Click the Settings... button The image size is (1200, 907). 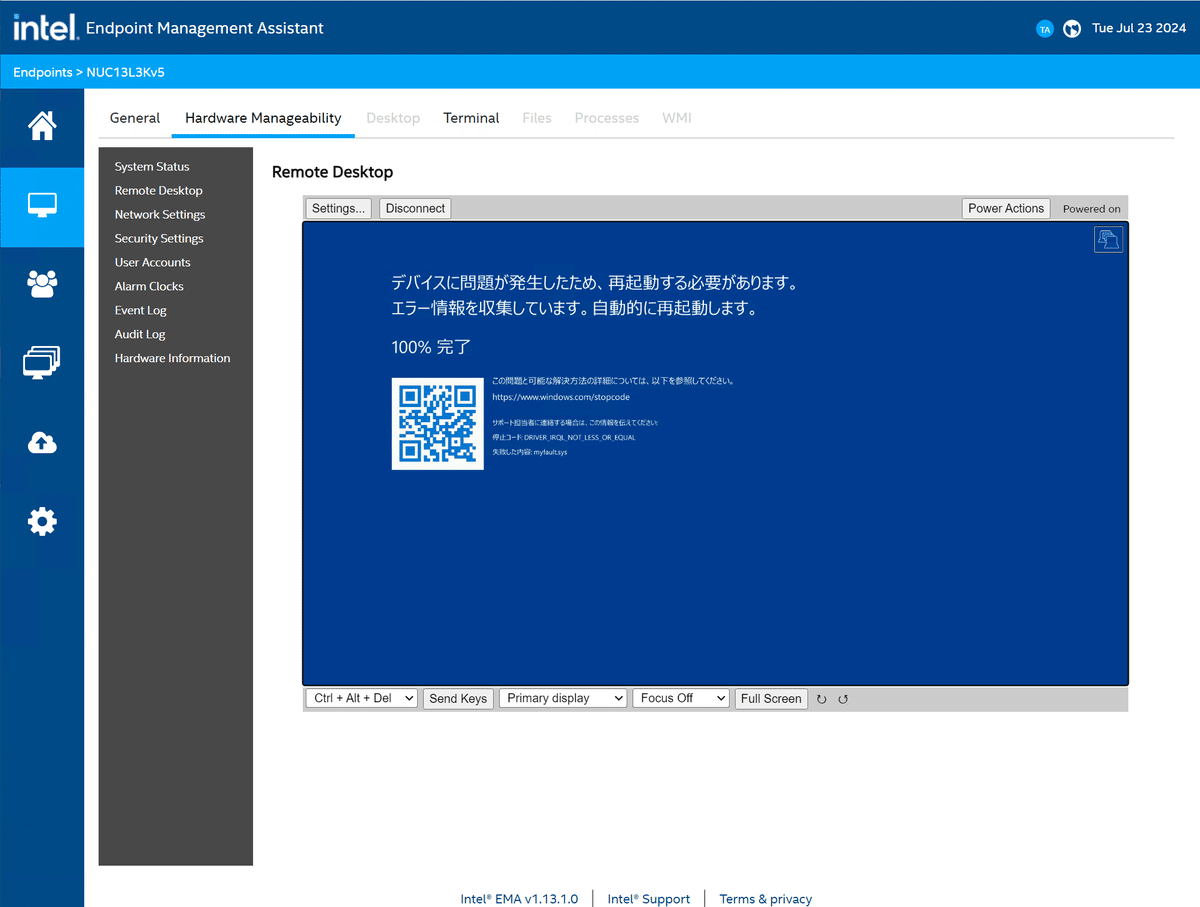pos(339,208)
